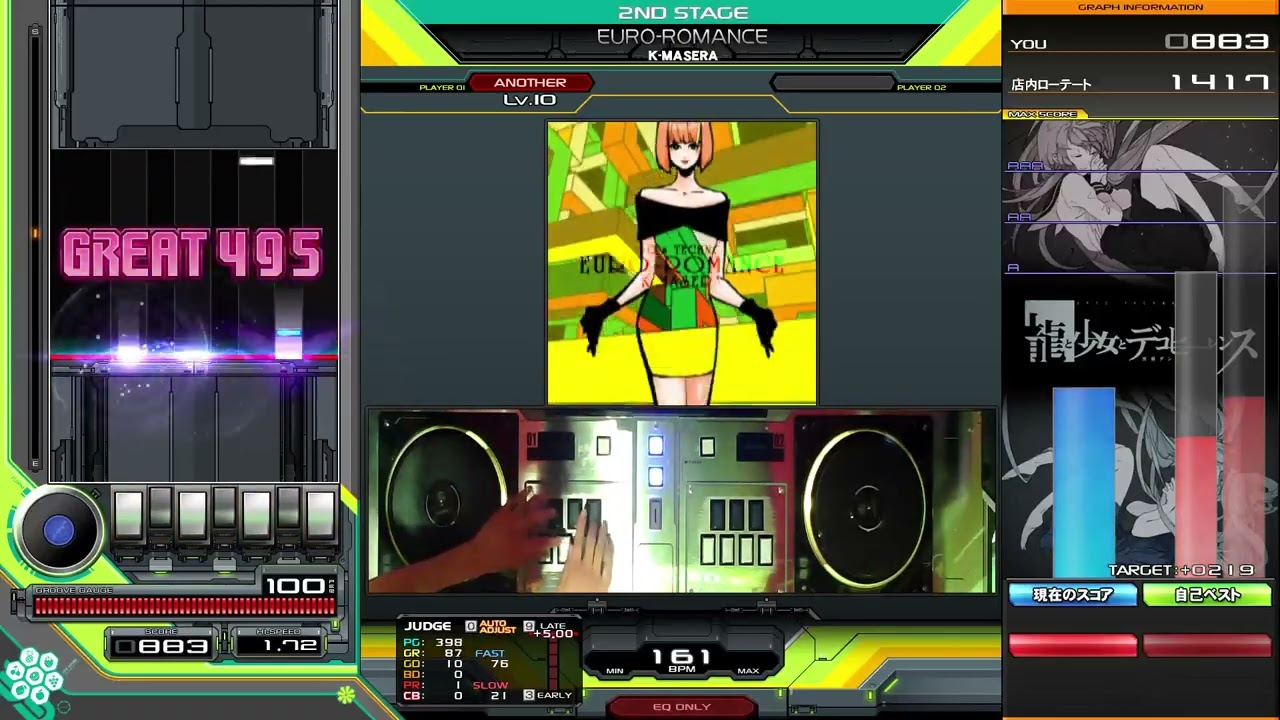Click the vertical red timing offset meter
The width and height of the screenshot is (1280, 720).
pyautogui.click(x=551, y=664)
